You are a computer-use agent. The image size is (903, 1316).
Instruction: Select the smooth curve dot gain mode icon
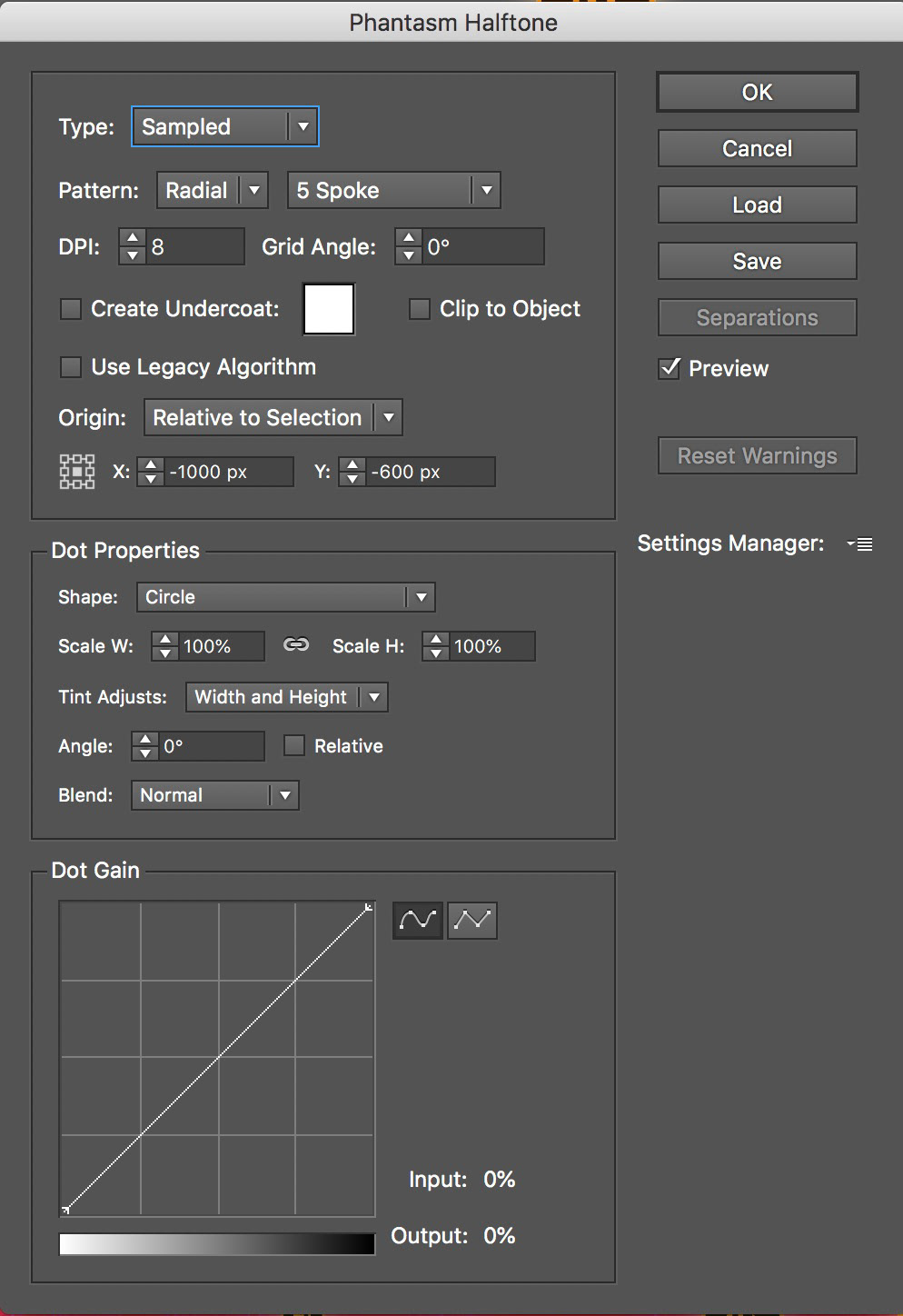coord(418,921)
